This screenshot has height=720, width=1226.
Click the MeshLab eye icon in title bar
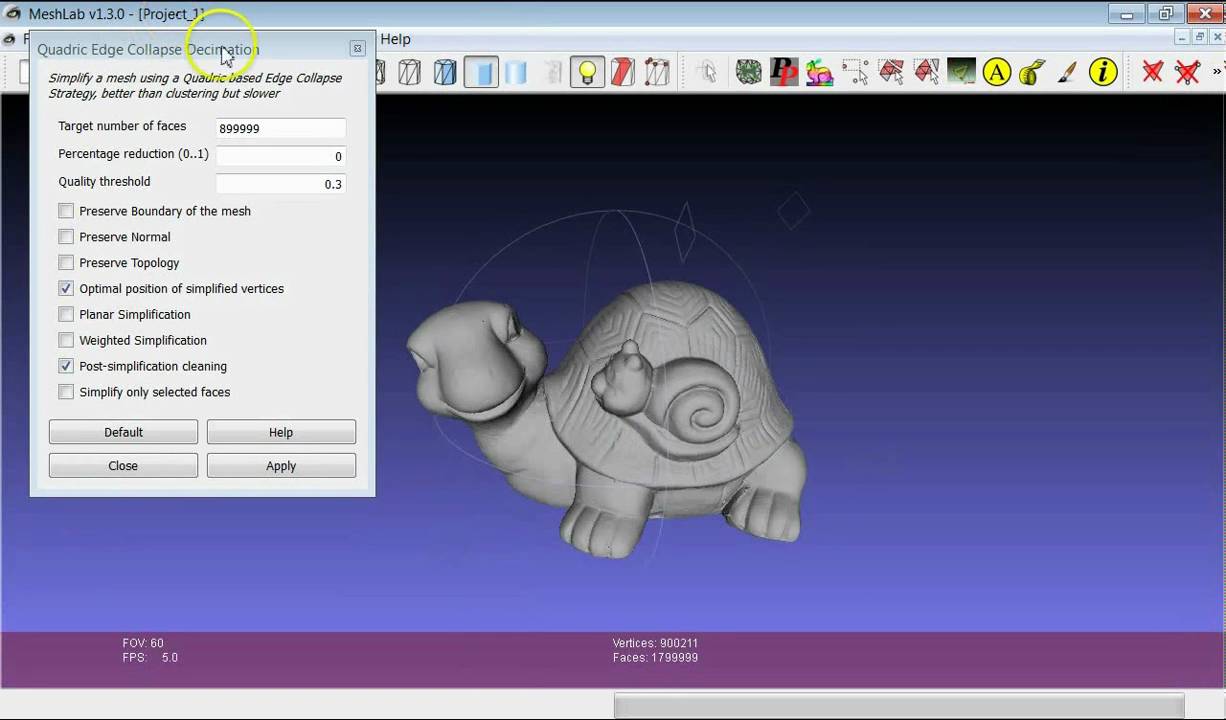click(x=12, y=14)
